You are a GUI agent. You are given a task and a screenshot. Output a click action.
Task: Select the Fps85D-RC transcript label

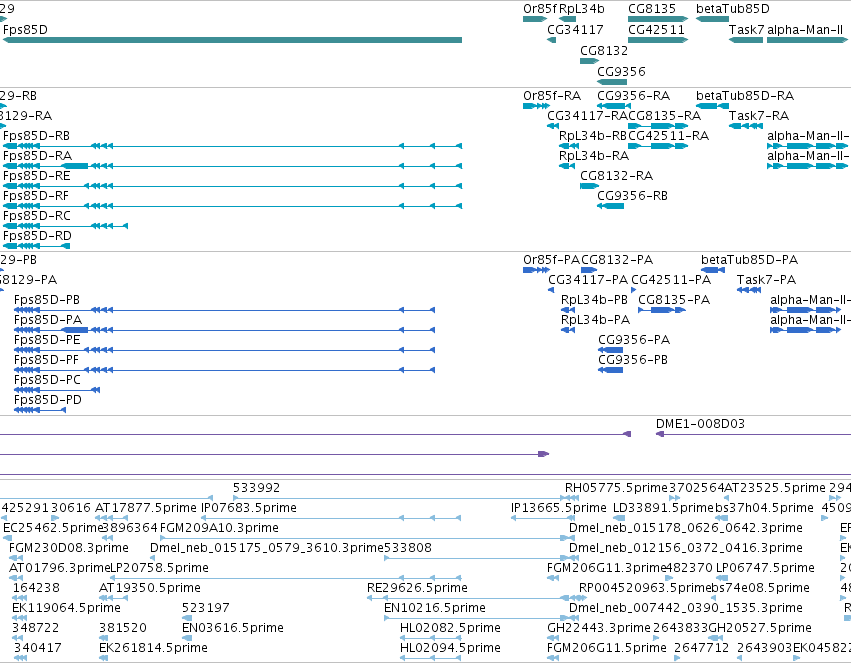[36, 216]
